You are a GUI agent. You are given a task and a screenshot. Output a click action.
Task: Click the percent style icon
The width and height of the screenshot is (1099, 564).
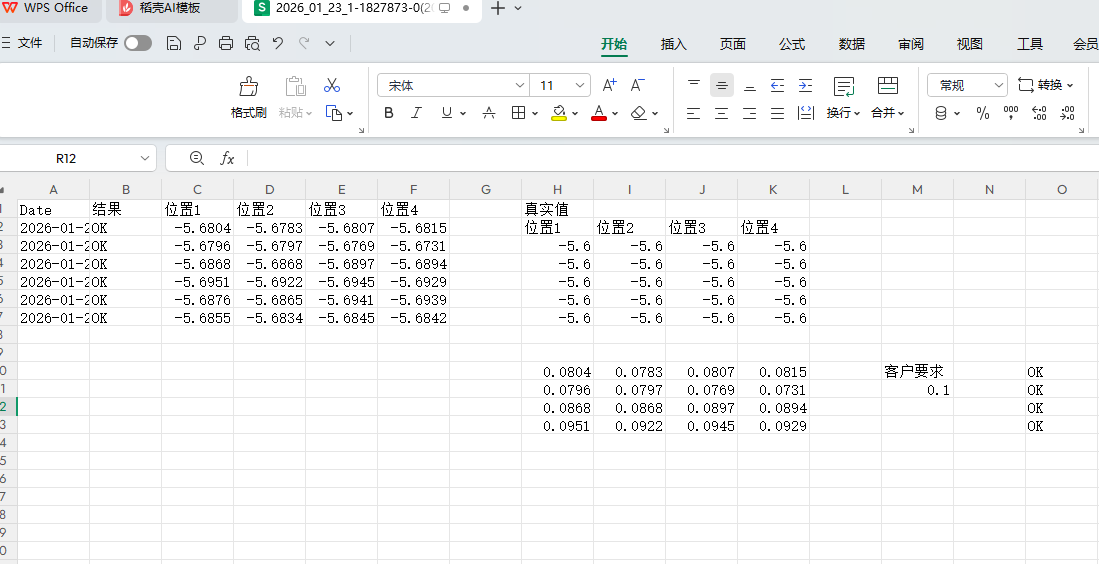click(983, 113)
